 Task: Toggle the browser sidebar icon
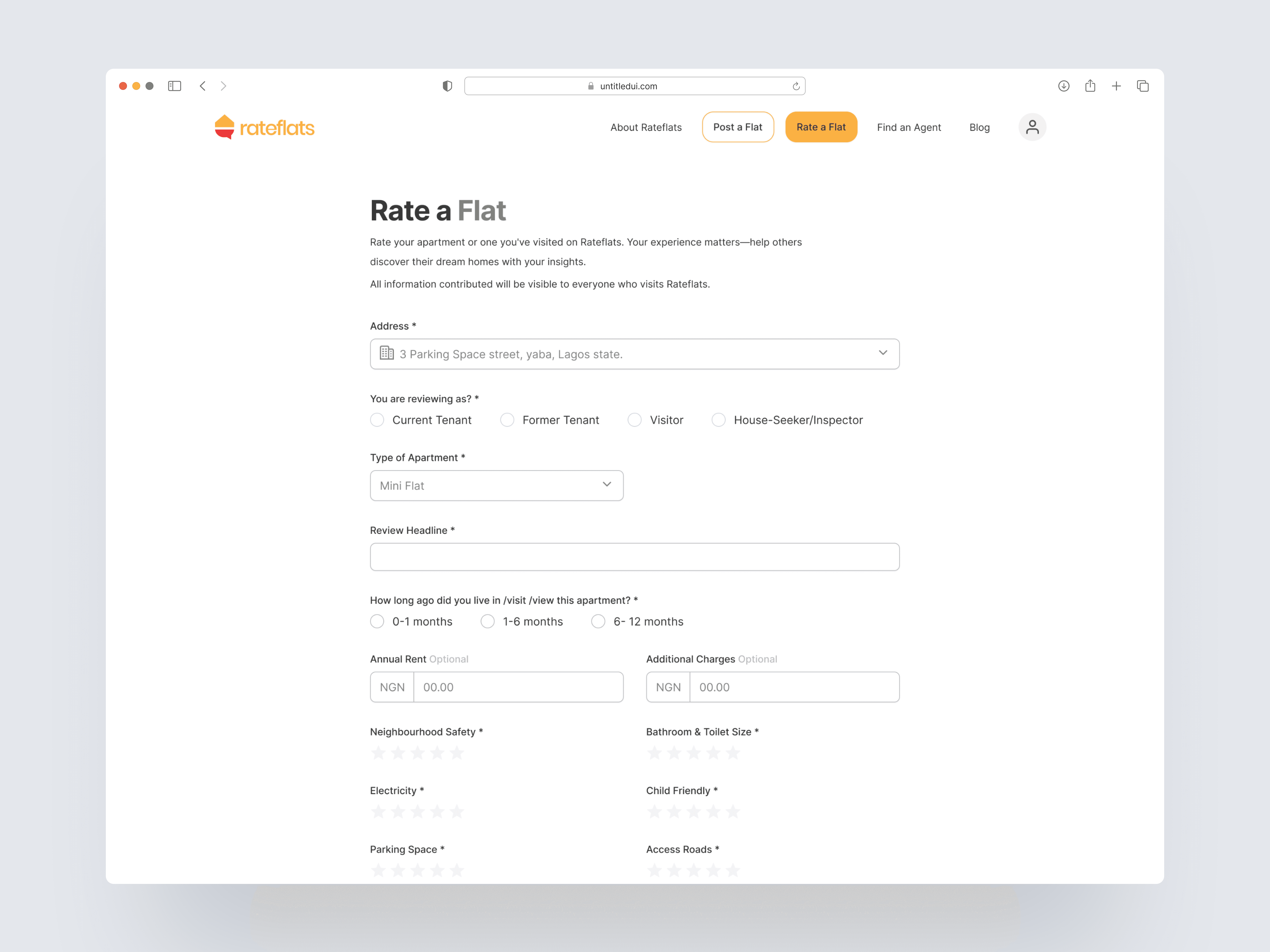(174, 86)
